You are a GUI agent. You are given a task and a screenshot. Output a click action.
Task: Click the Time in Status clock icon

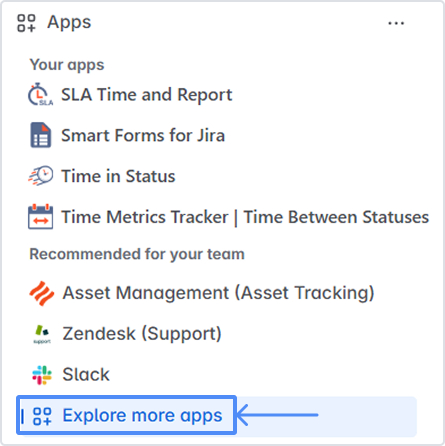pyautogui.click(x=40, y=176)
